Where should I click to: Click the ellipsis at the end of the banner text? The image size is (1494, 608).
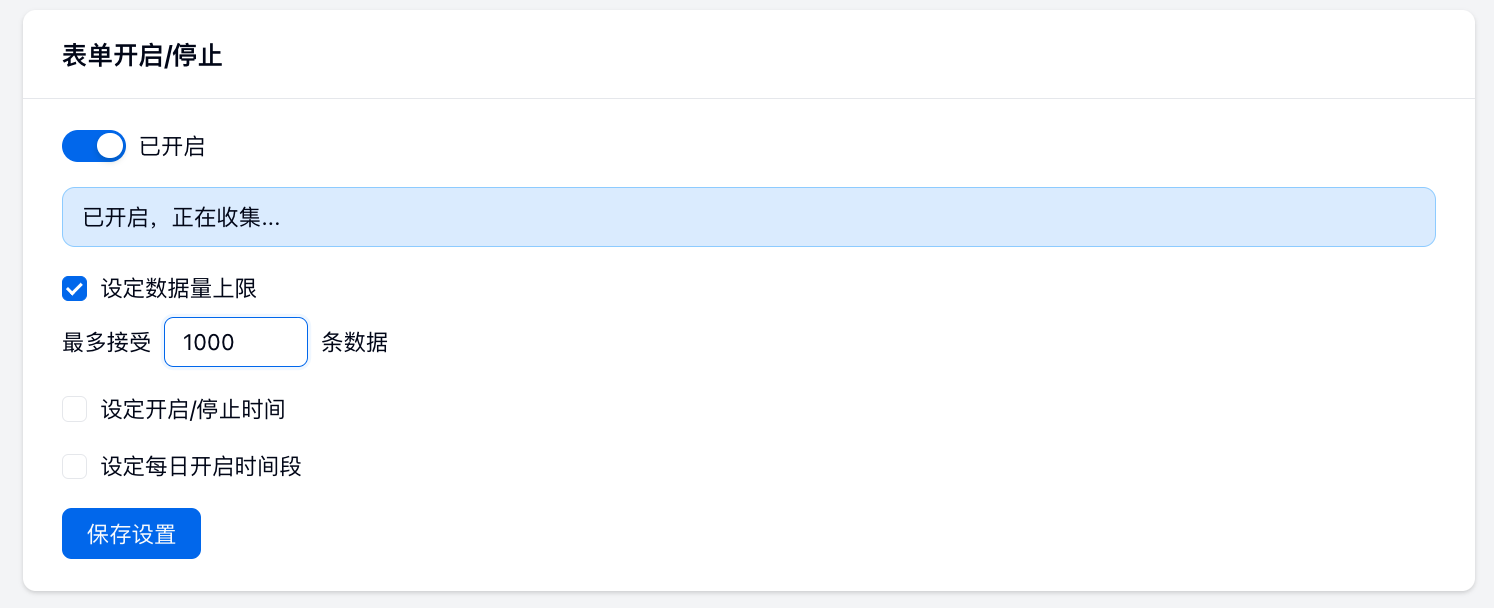[270, 219]
